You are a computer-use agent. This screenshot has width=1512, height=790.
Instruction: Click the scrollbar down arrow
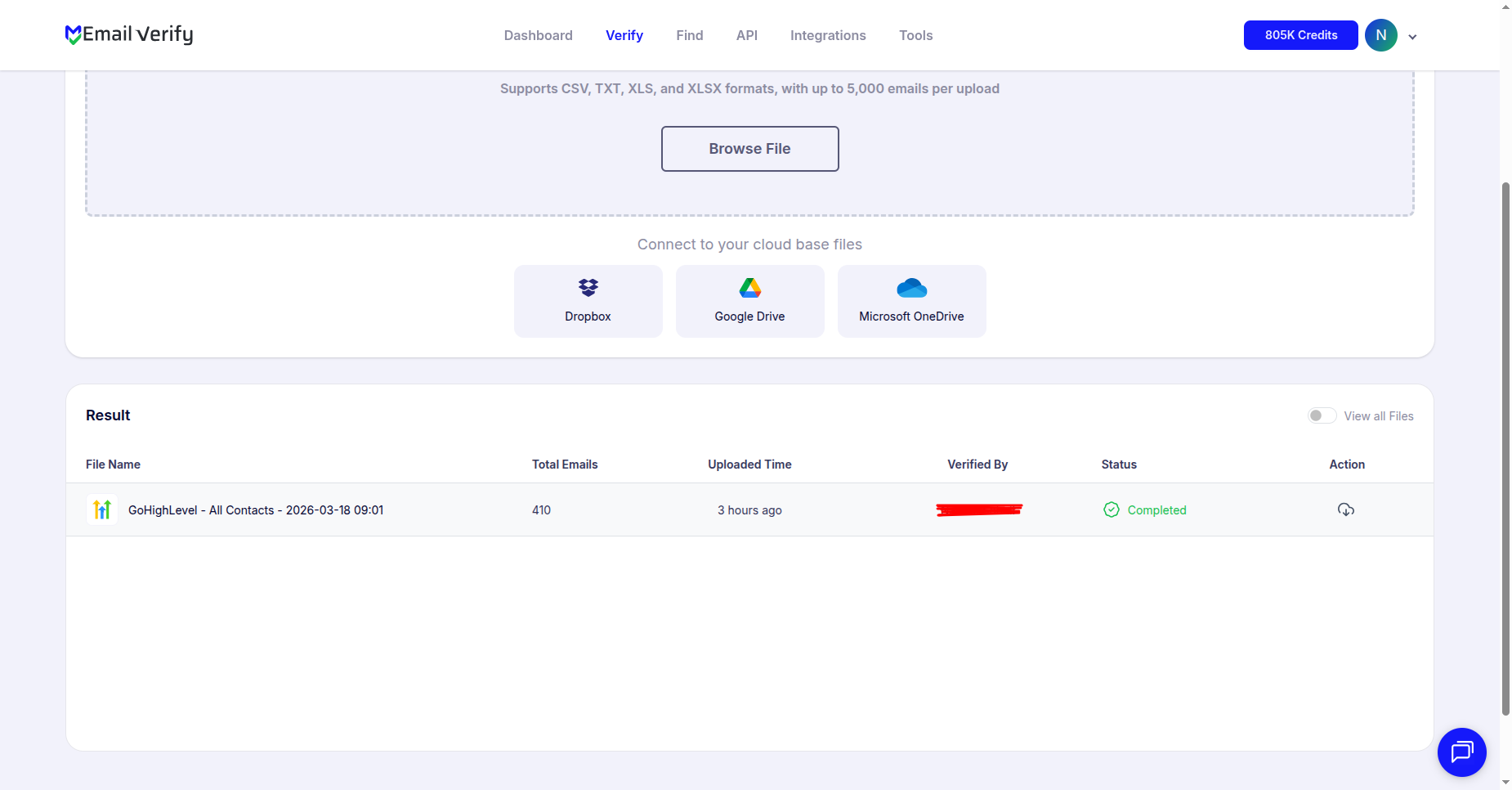(x=1505, y=783)
